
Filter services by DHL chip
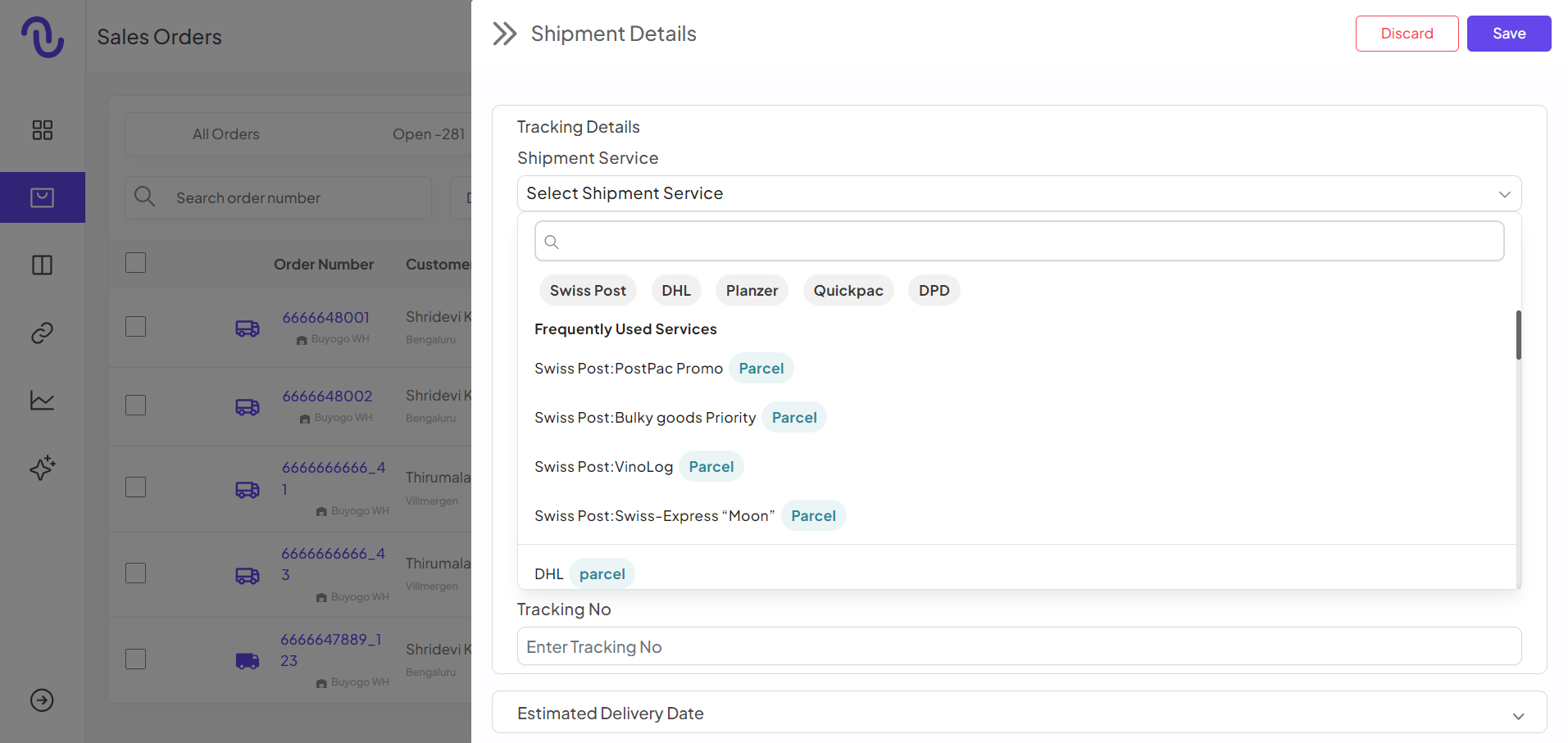coord(676,291)
